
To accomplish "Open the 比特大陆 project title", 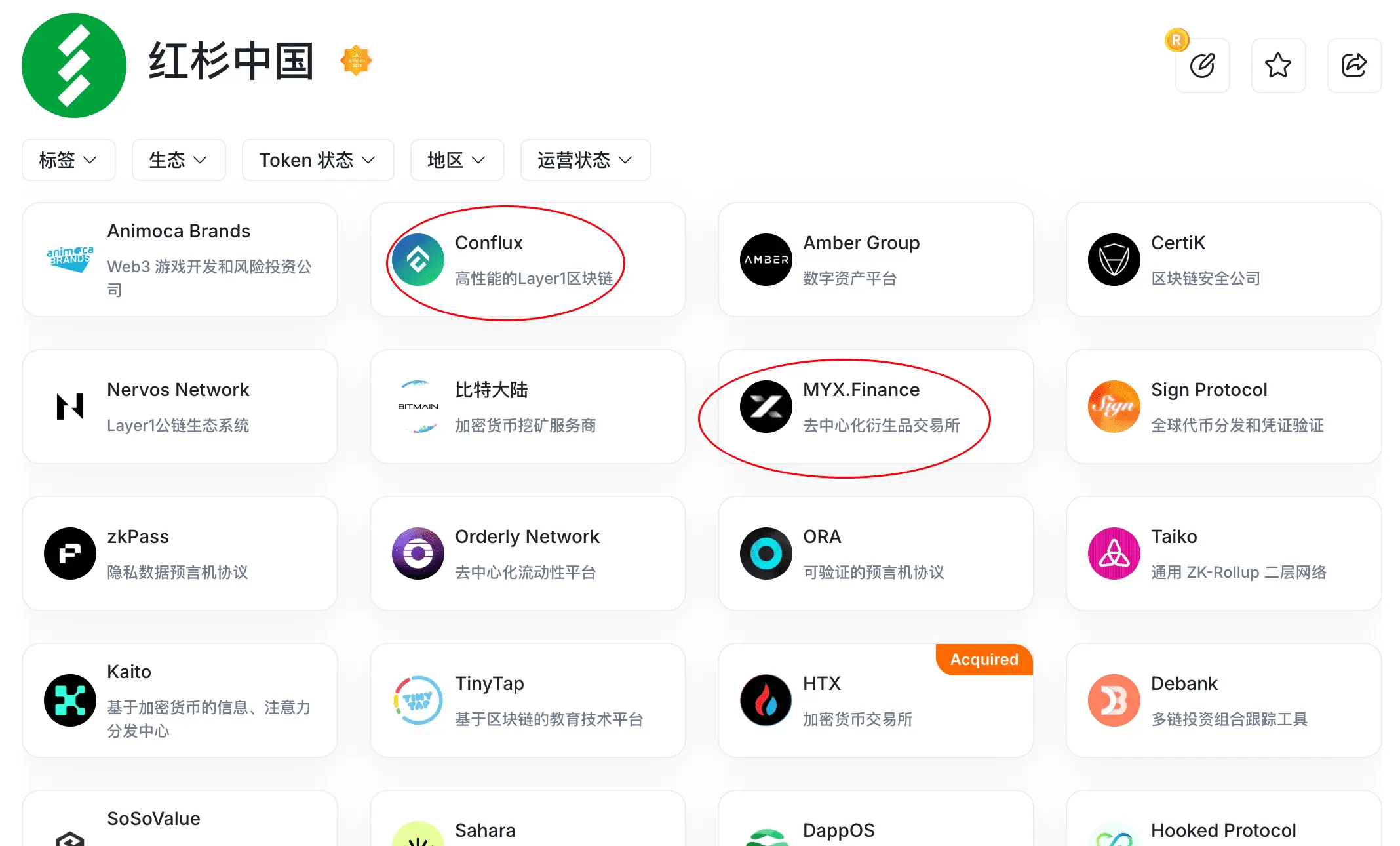I will point(492,390).
